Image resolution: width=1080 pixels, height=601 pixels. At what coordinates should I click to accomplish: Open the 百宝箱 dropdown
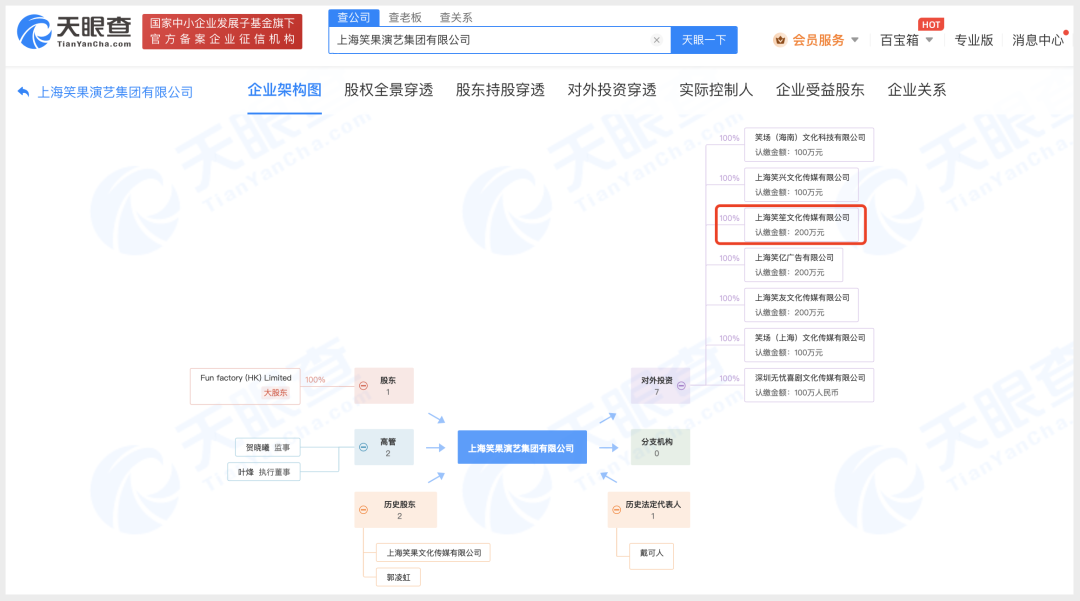[906, 40]
